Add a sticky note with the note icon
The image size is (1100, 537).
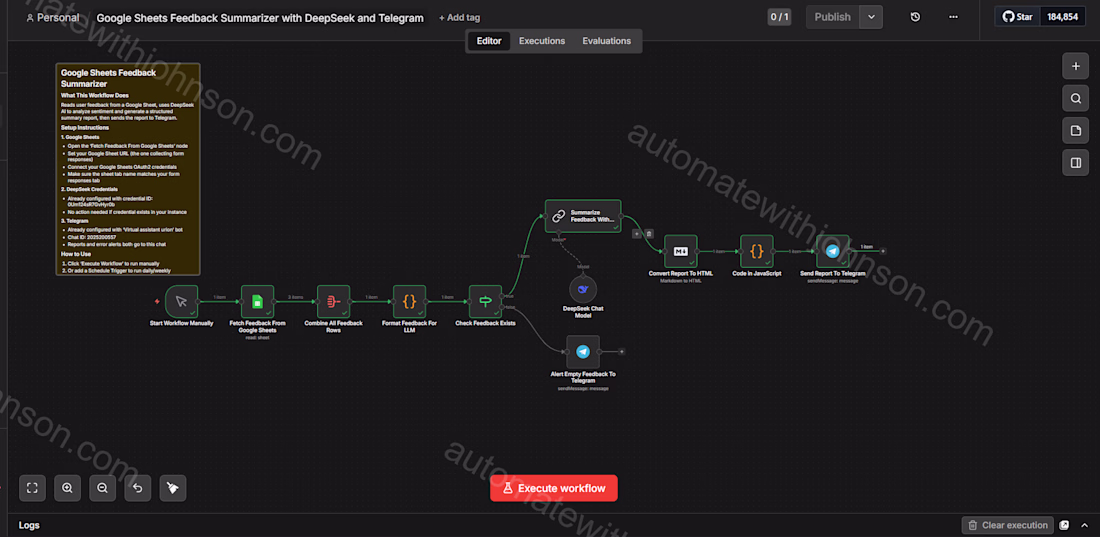(1075, 131)
